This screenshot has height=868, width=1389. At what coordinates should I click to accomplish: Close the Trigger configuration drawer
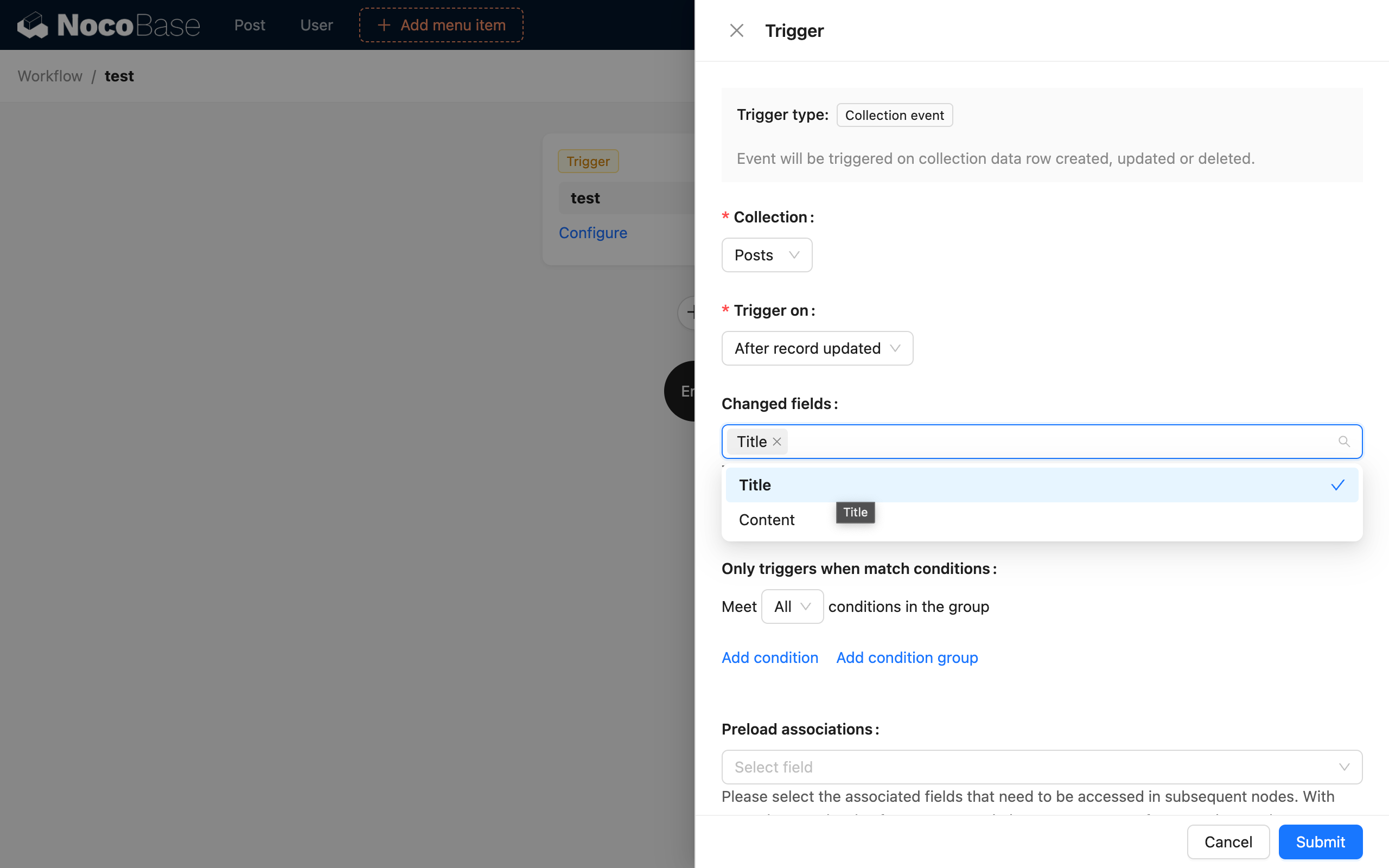pos(736,30)
